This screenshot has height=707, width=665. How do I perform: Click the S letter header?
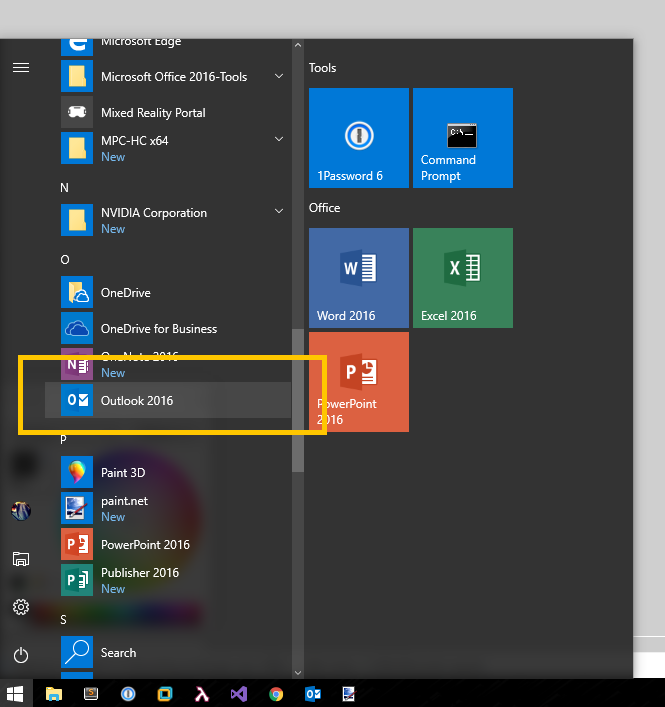[x=64, y=620]
